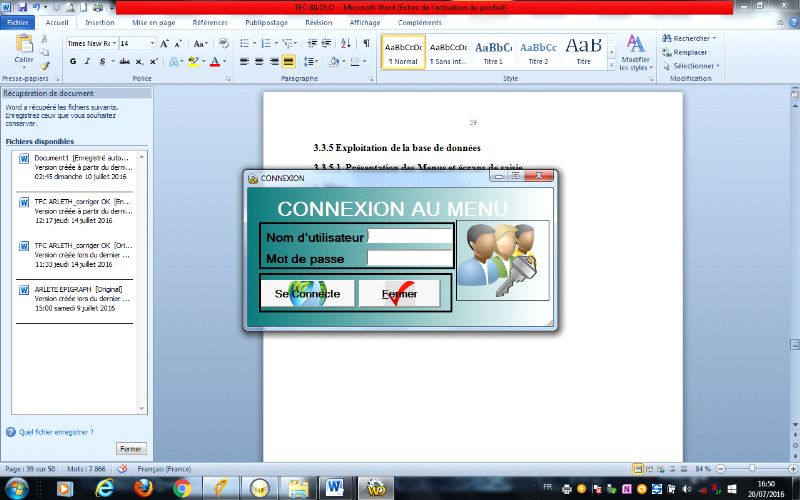This screenshot has height=500, width=800.
Task: Show paragraph marks with pilcrow icon
Action: (x=366, y=43)
